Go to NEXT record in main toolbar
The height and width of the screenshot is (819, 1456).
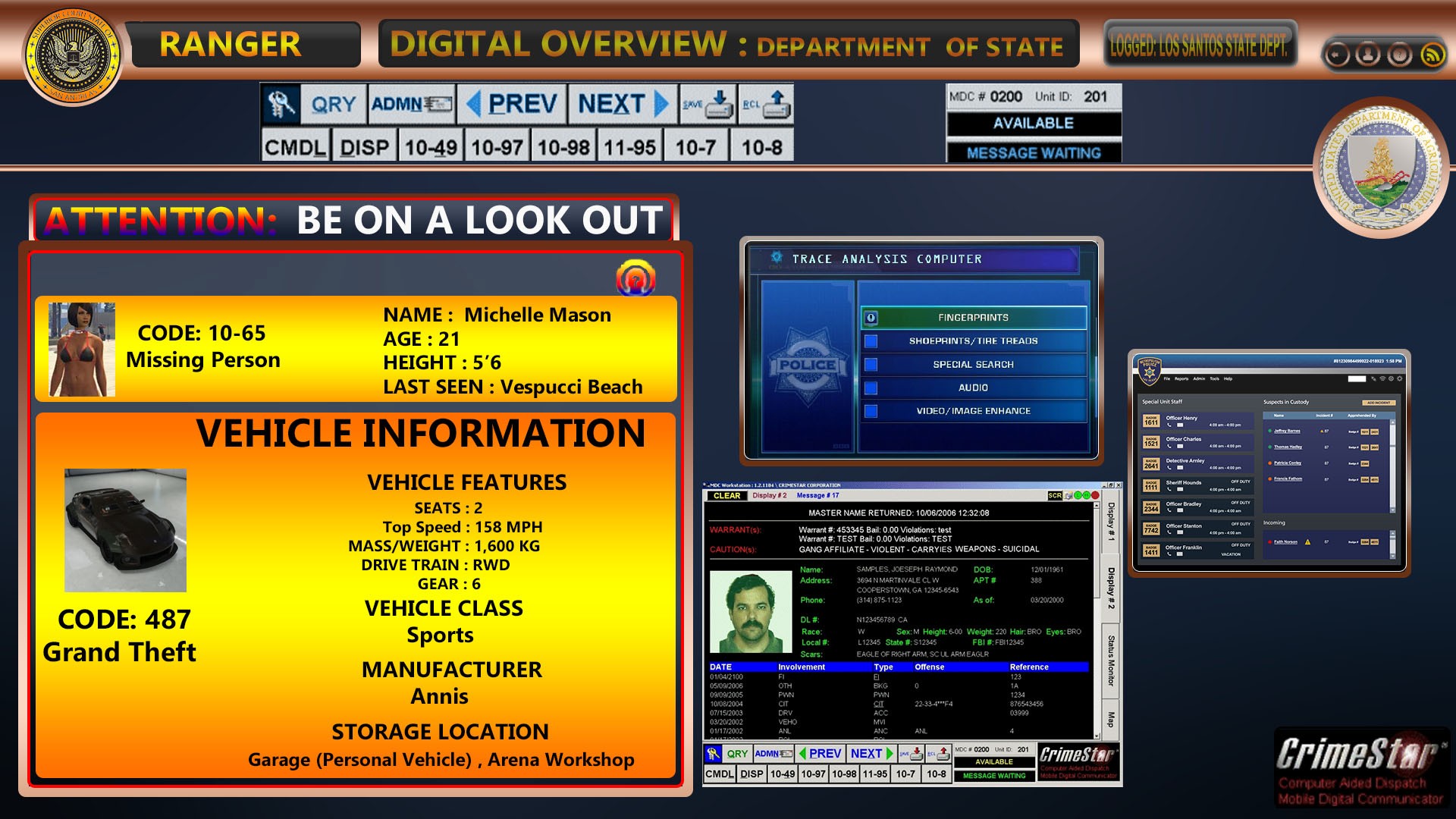pyautogui.click(x=623, y=104)
